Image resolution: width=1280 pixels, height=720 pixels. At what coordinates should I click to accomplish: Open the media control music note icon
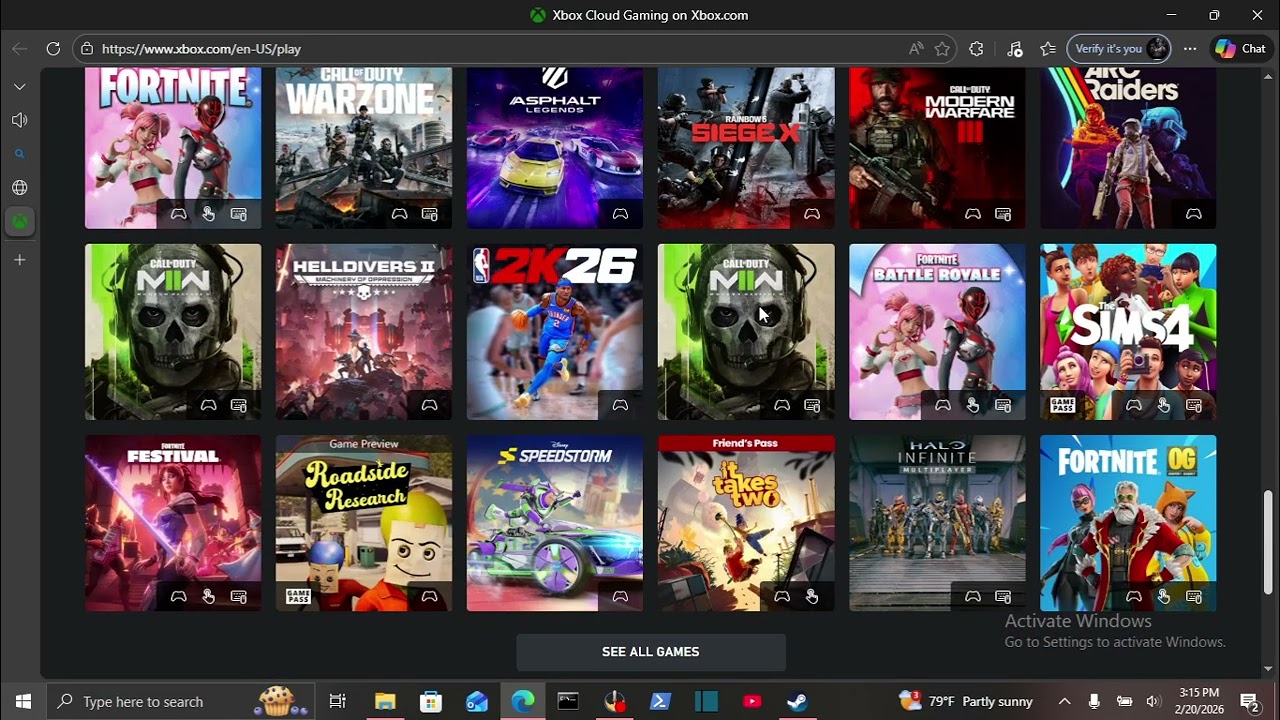1015,48
